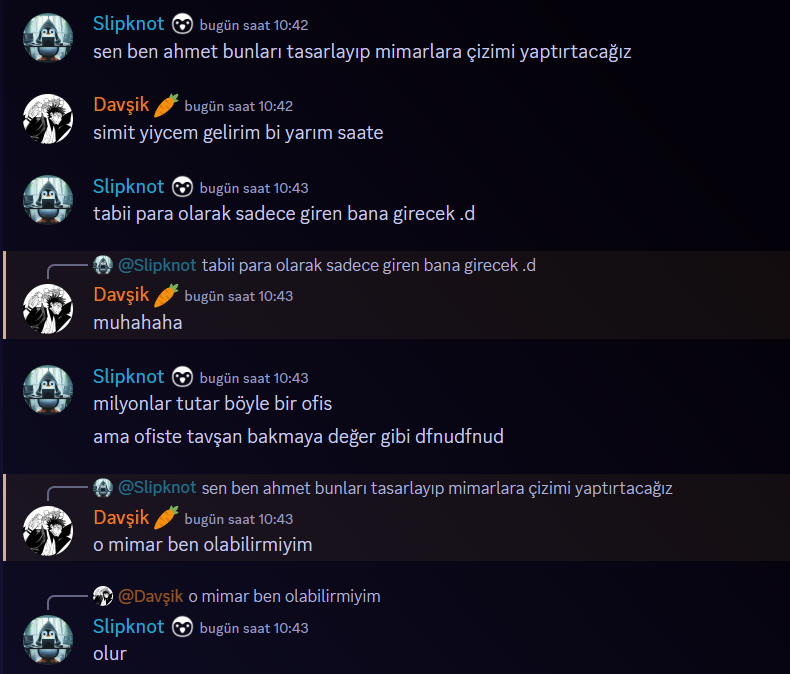Click the carrot badge next to Davşik at 10:42

click(x=166, y=105)
